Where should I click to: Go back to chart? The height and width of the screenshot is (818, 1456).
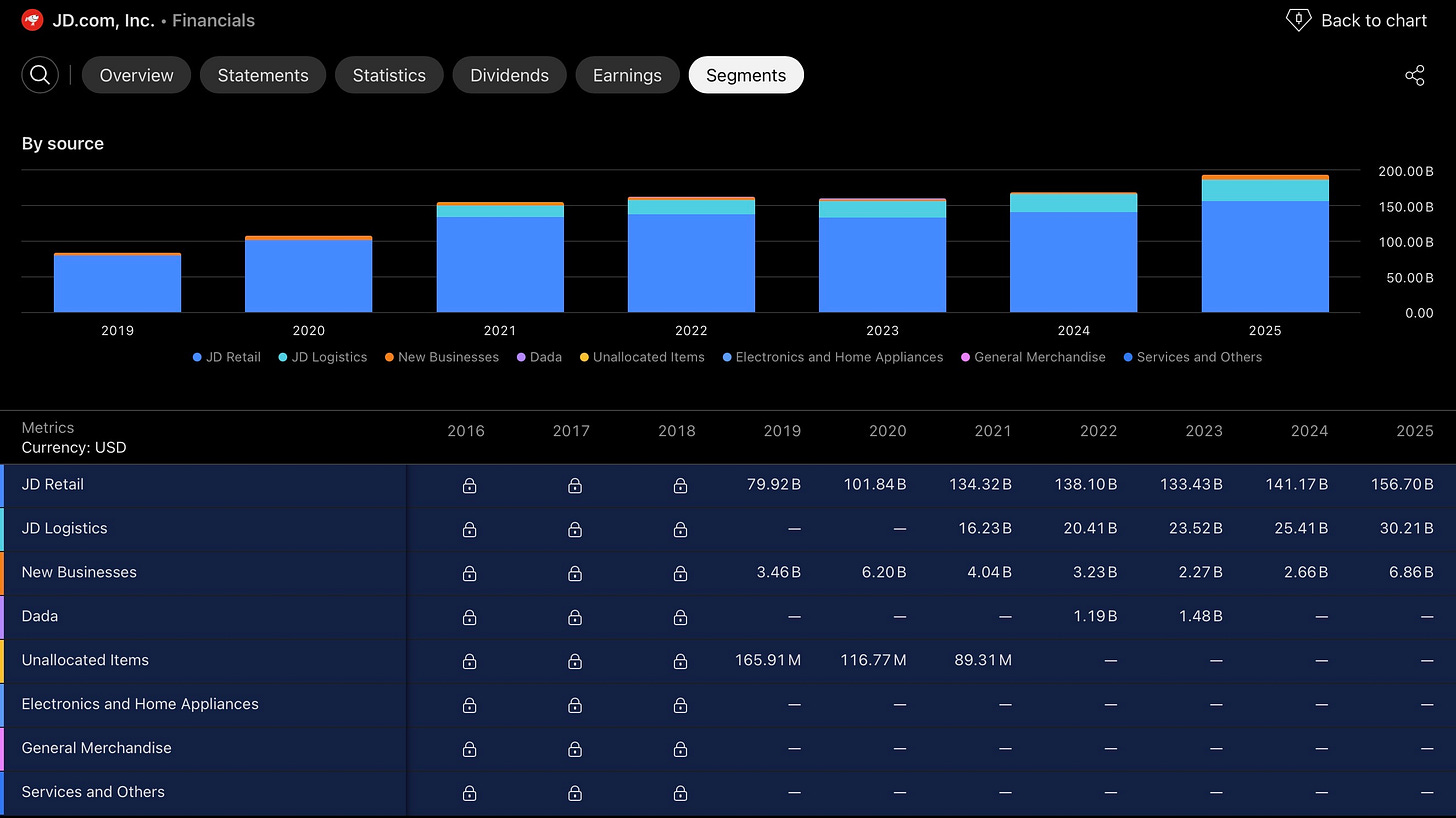click(1356, 20)
